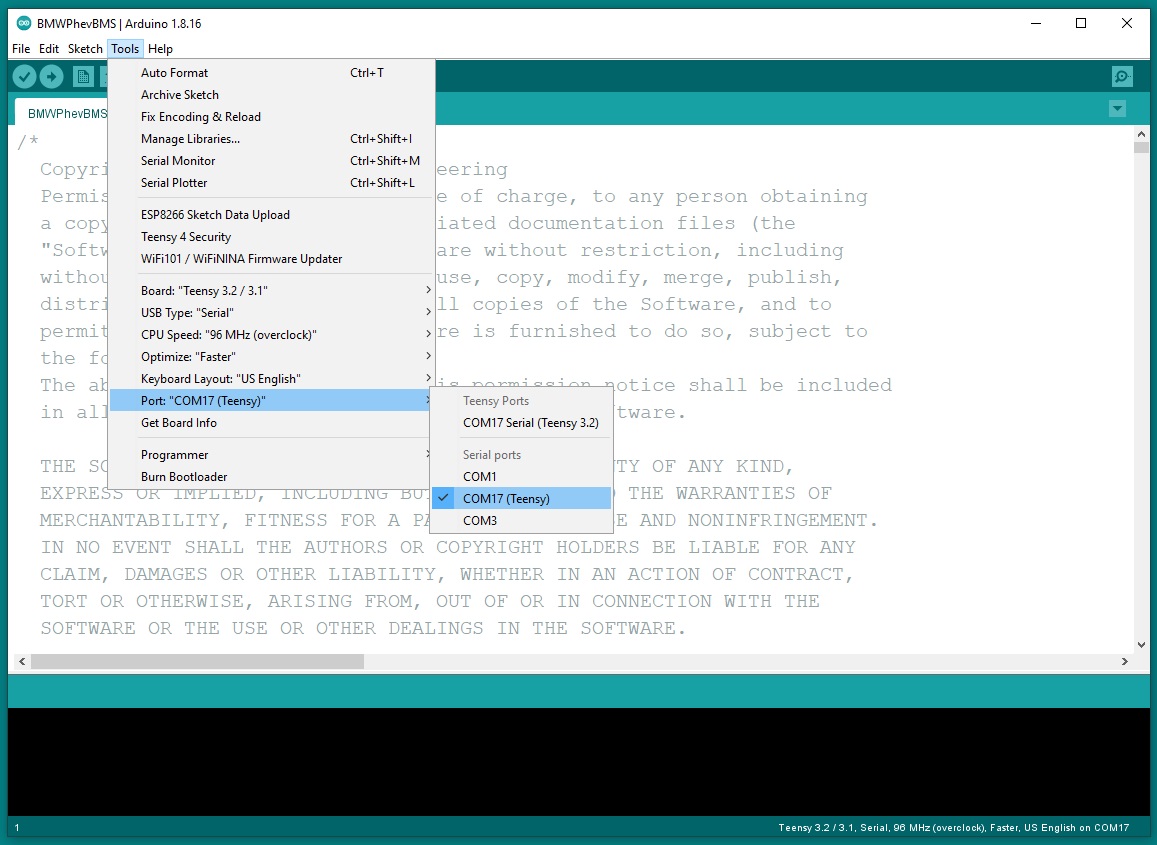
Task: Choose COM1 serial port
Action: click(480, 476)
